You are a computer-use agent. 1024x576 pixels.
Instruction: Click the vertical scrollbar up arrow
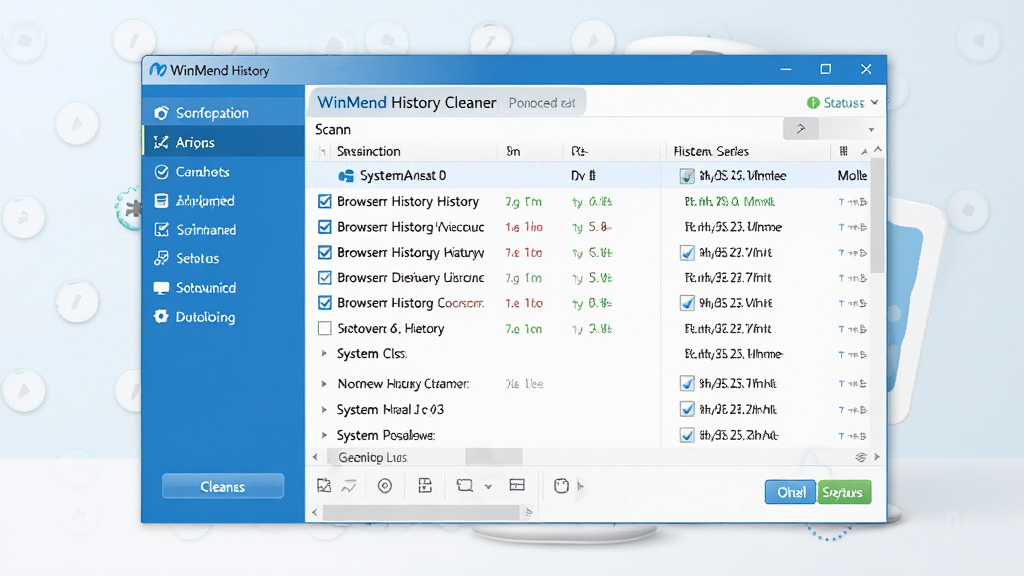pos(878,150)
